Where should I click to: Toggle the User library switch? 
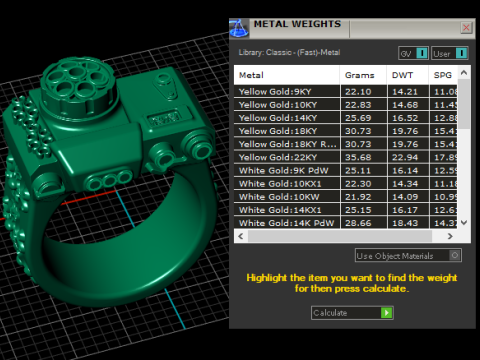pos(450,53)
